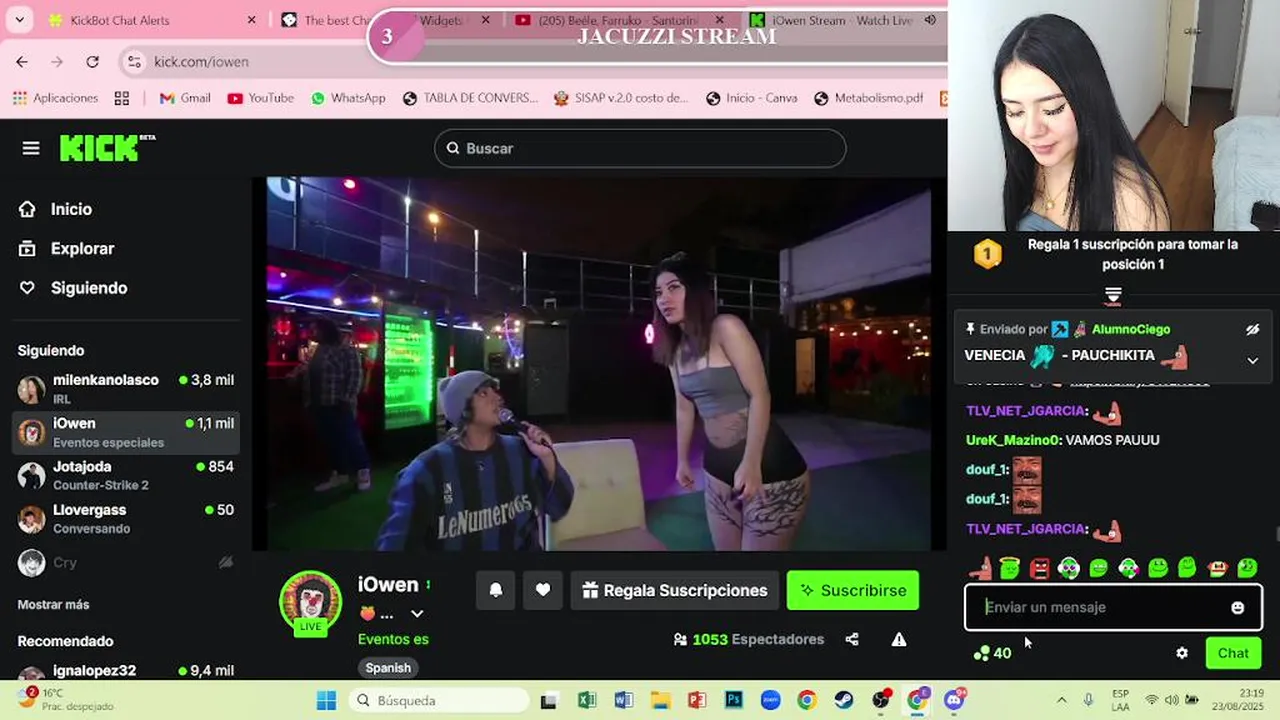Screen dimensions: 1280x720
Task: Click the address bar URL kick.com/iowen
Action: pyautogui.click(x=201, y=61)
